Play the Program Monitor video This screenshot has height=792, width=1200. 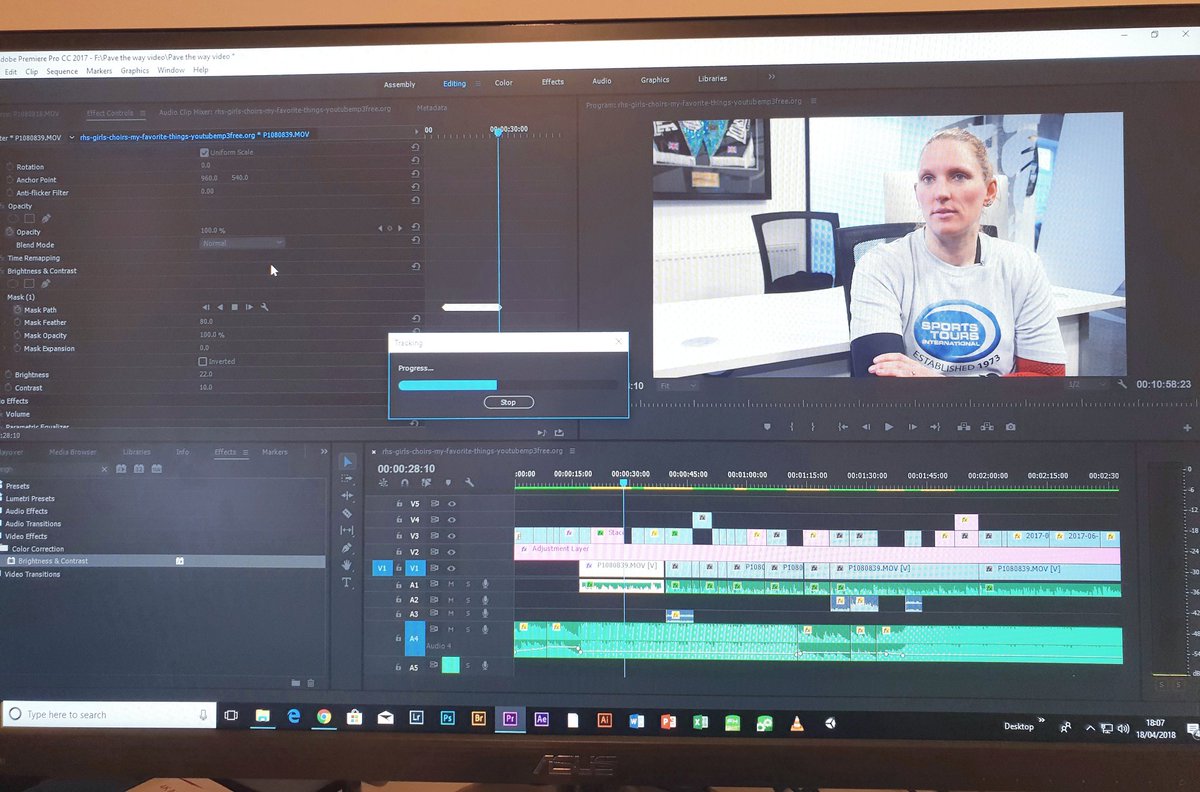(x=888, y=427)
